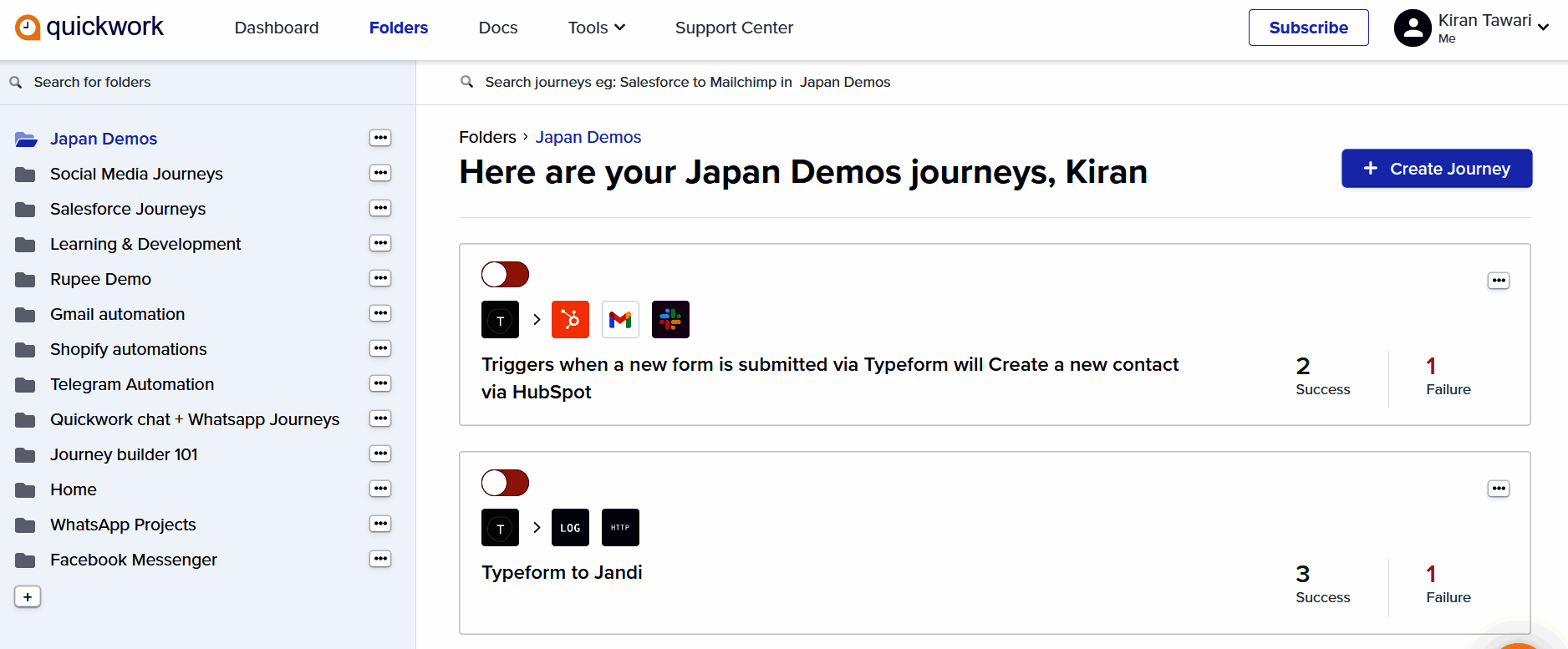This screenshot has width=1568, height=649.
Task: Click the HTTP step icon
Action: coord(620,527)
